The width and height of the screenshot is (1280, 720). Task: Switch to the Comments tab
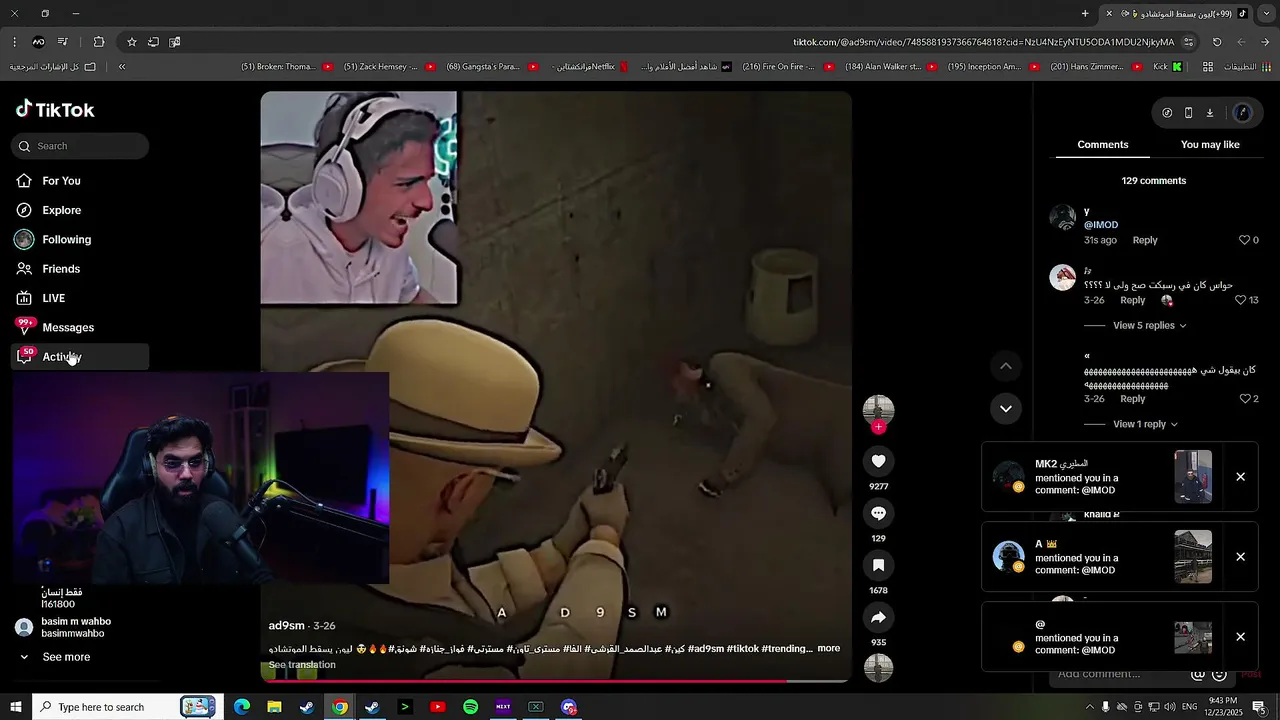pos(1102,145)
